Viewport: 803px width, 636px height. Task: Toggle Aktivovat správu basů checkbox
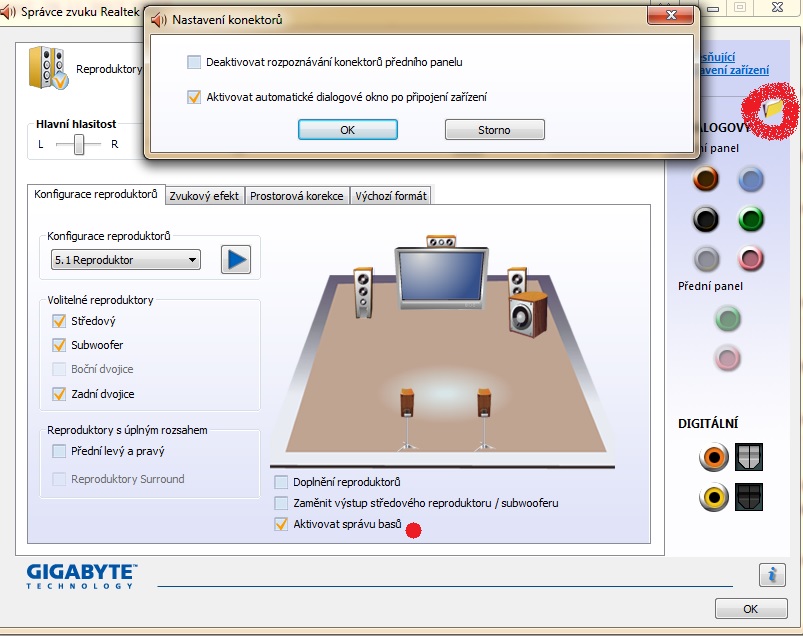tap(281, 524)
